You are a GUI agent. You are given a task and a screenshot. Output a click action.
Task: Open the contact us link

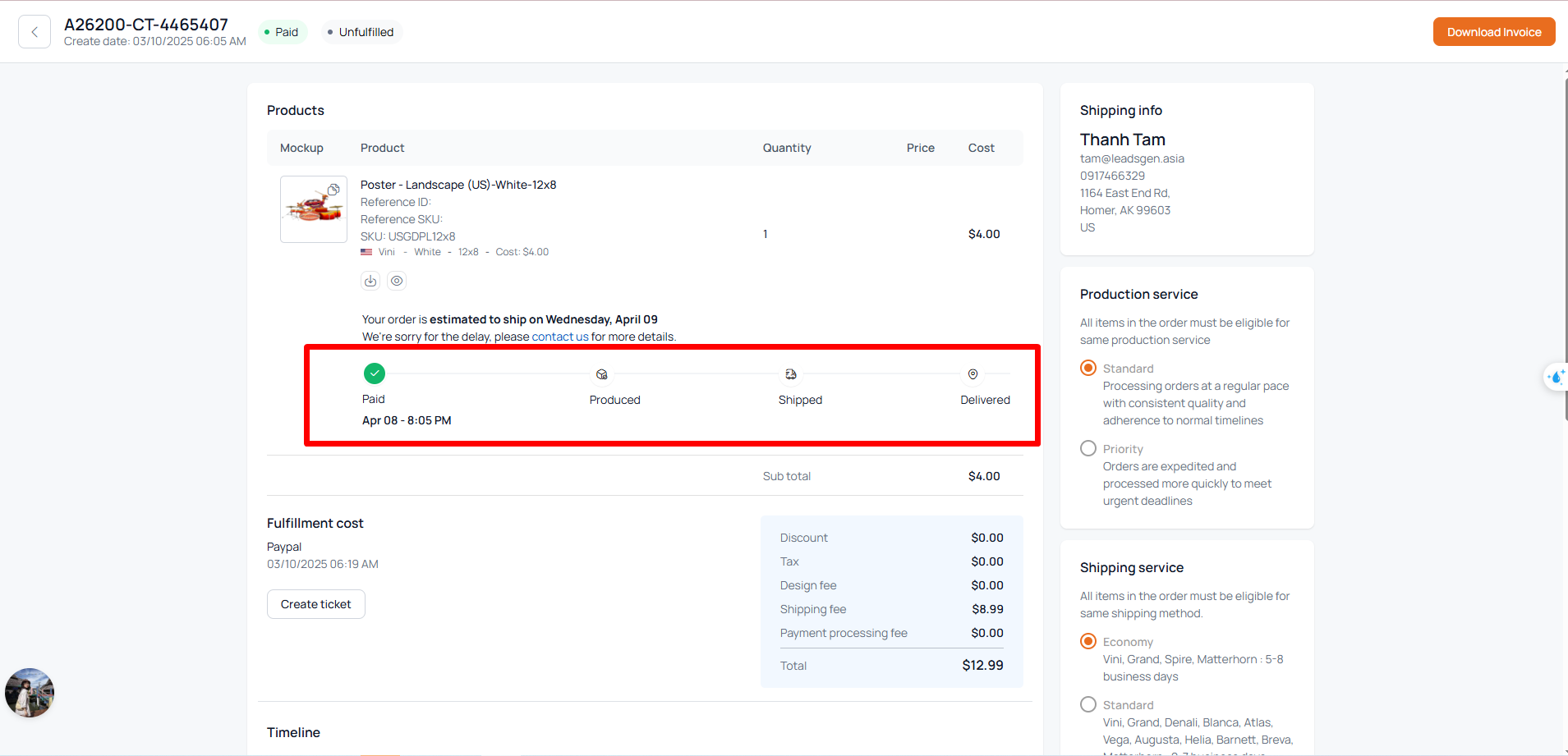click(x=559, y=337)
